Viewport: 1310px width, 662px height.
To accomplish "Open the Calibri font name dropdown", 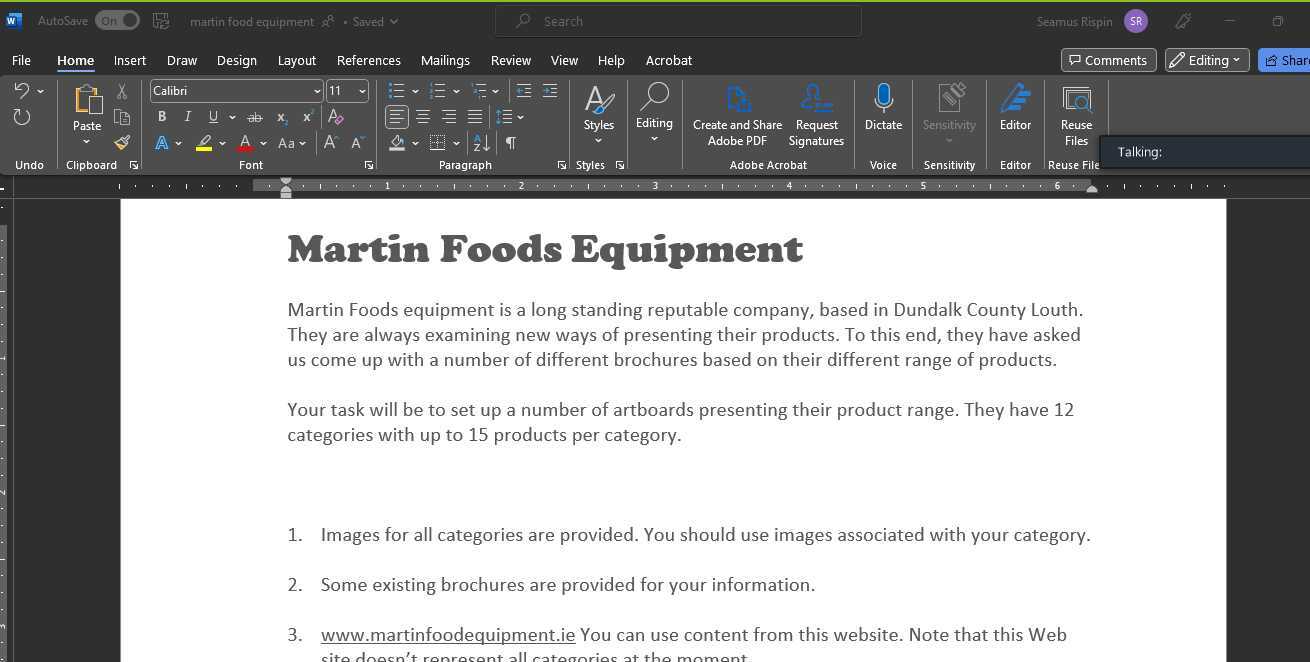I will point(317,91).
